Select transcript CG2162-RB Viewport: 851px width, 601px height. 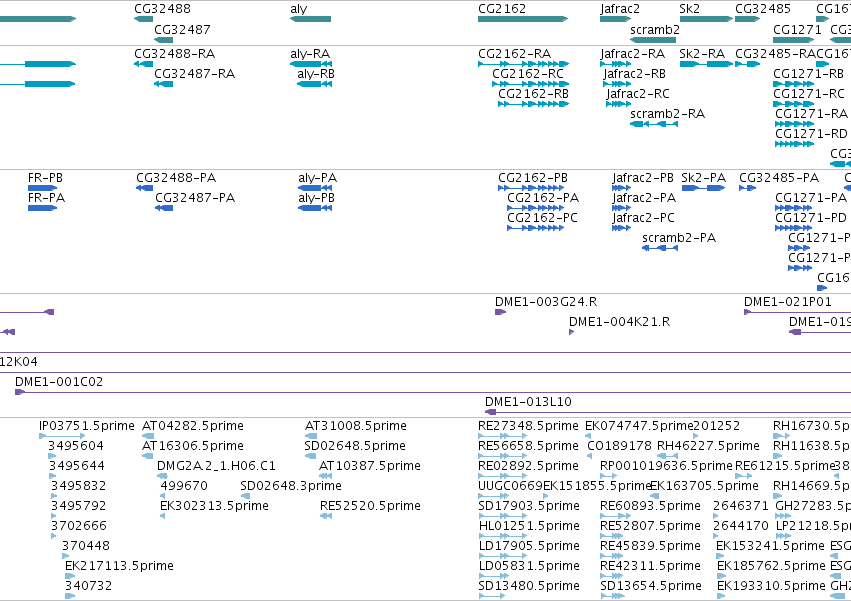point(534,104)
